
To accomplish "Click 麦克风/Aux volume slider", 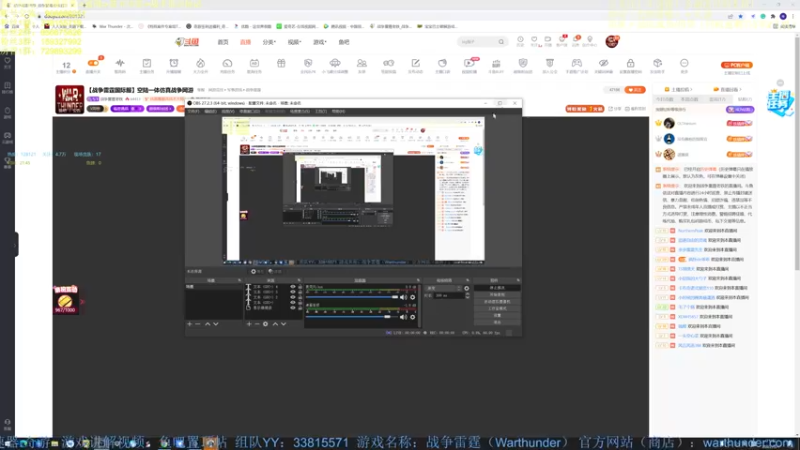I will [353, 297].
